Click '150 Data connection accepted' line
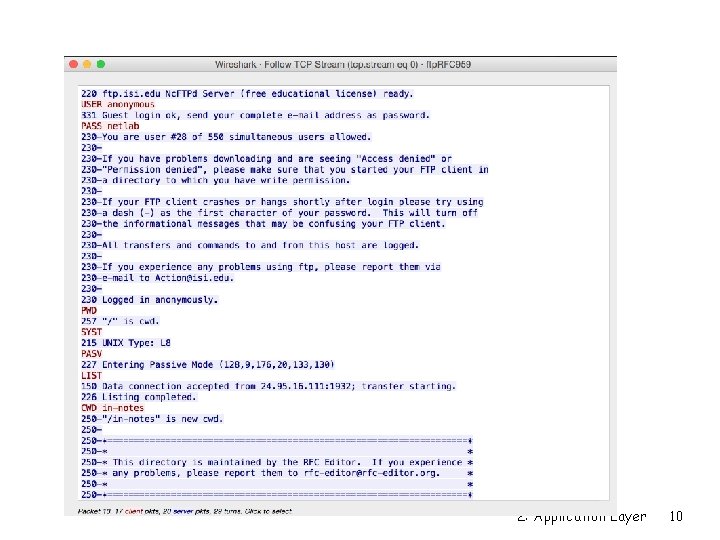Screen dimensions: 720x540 click(x=269, y=386)
